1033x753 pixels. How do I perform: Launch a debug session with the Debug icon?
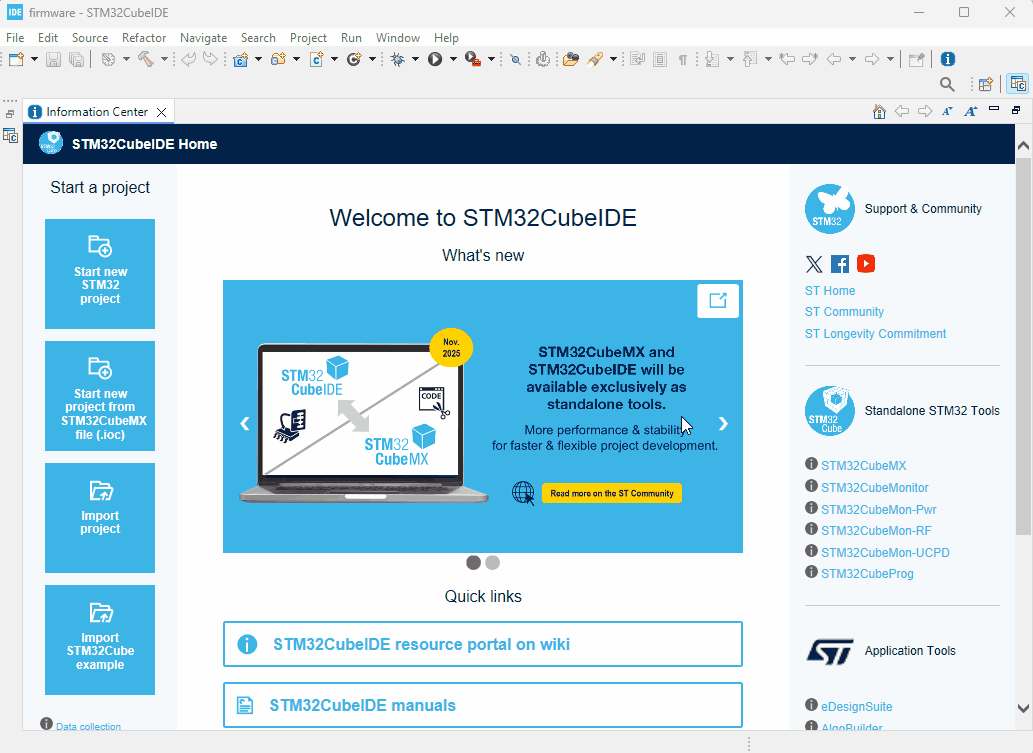pyautogui.click(x=397, y=59)
